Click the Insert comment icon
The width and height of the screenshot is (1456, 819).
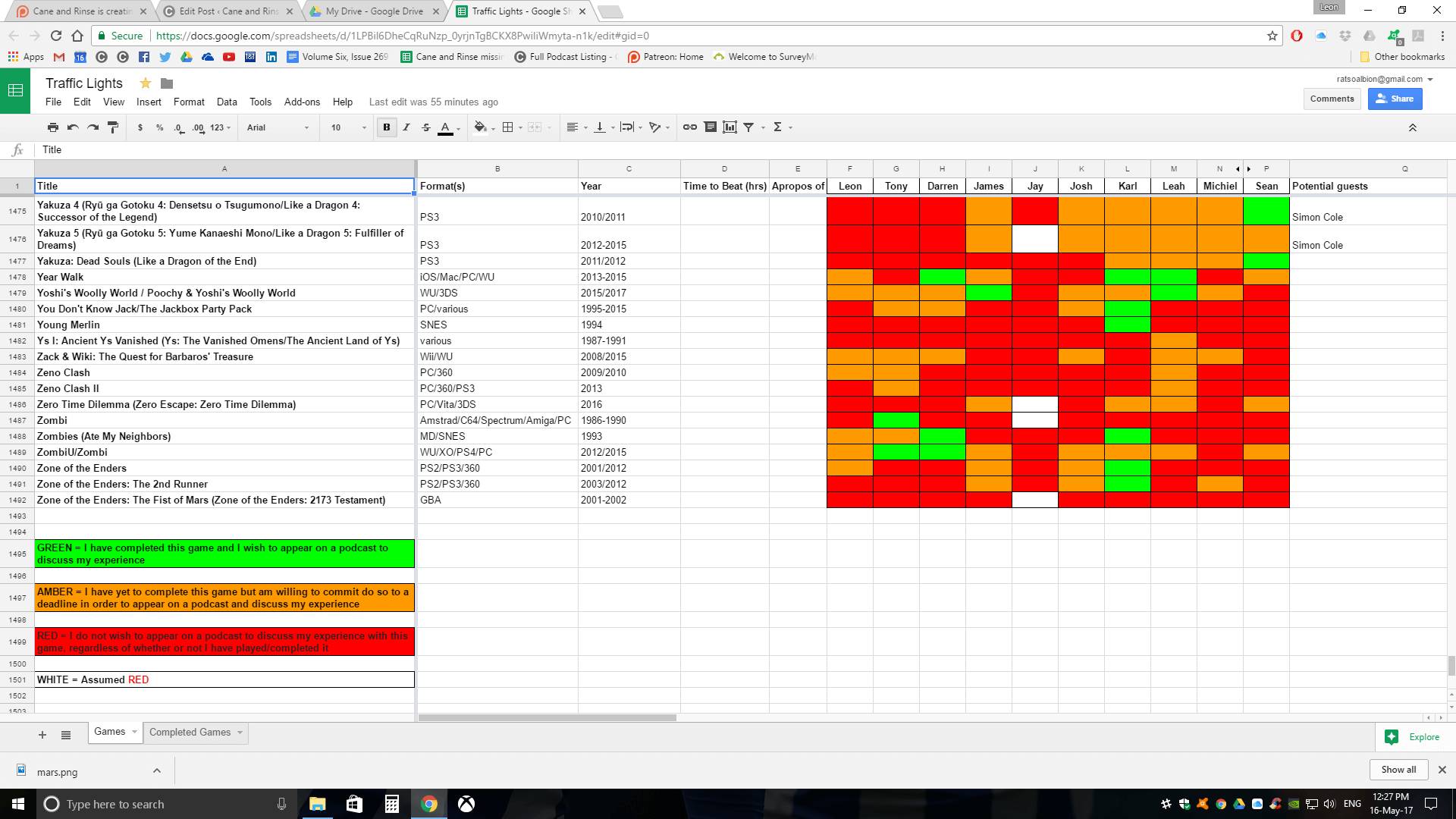[x=710, y=127]
